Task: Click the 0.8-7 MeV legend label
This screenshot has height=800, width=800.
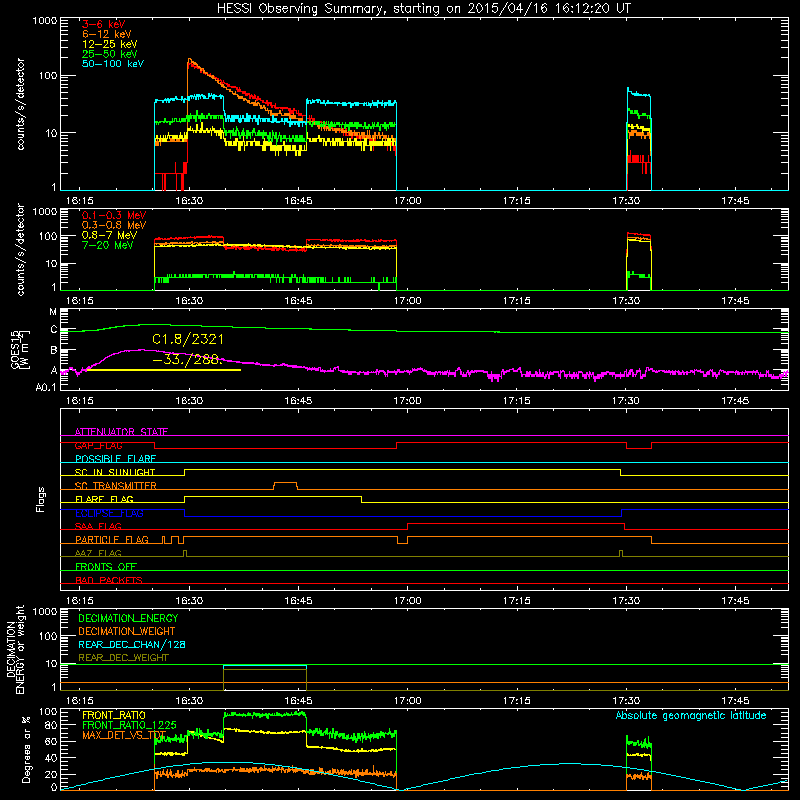Action: (110, 235)
